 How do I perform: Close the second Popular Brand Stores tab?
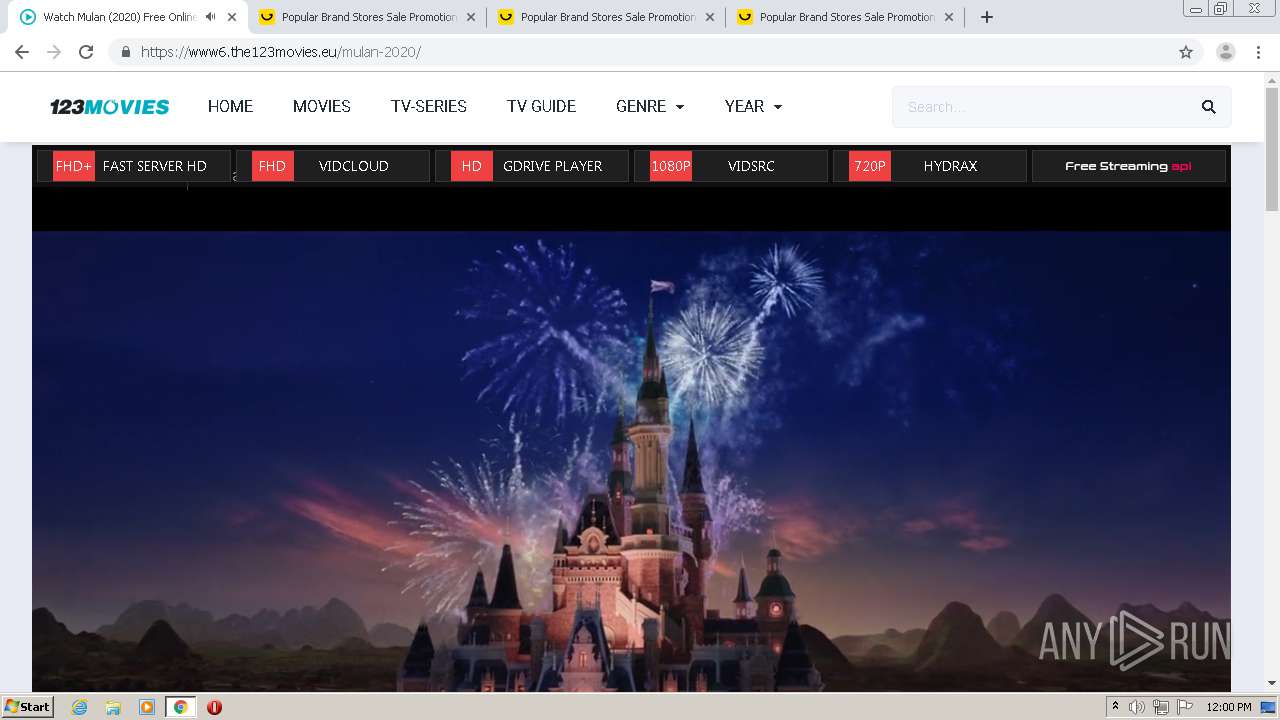(x=471, y=17)
